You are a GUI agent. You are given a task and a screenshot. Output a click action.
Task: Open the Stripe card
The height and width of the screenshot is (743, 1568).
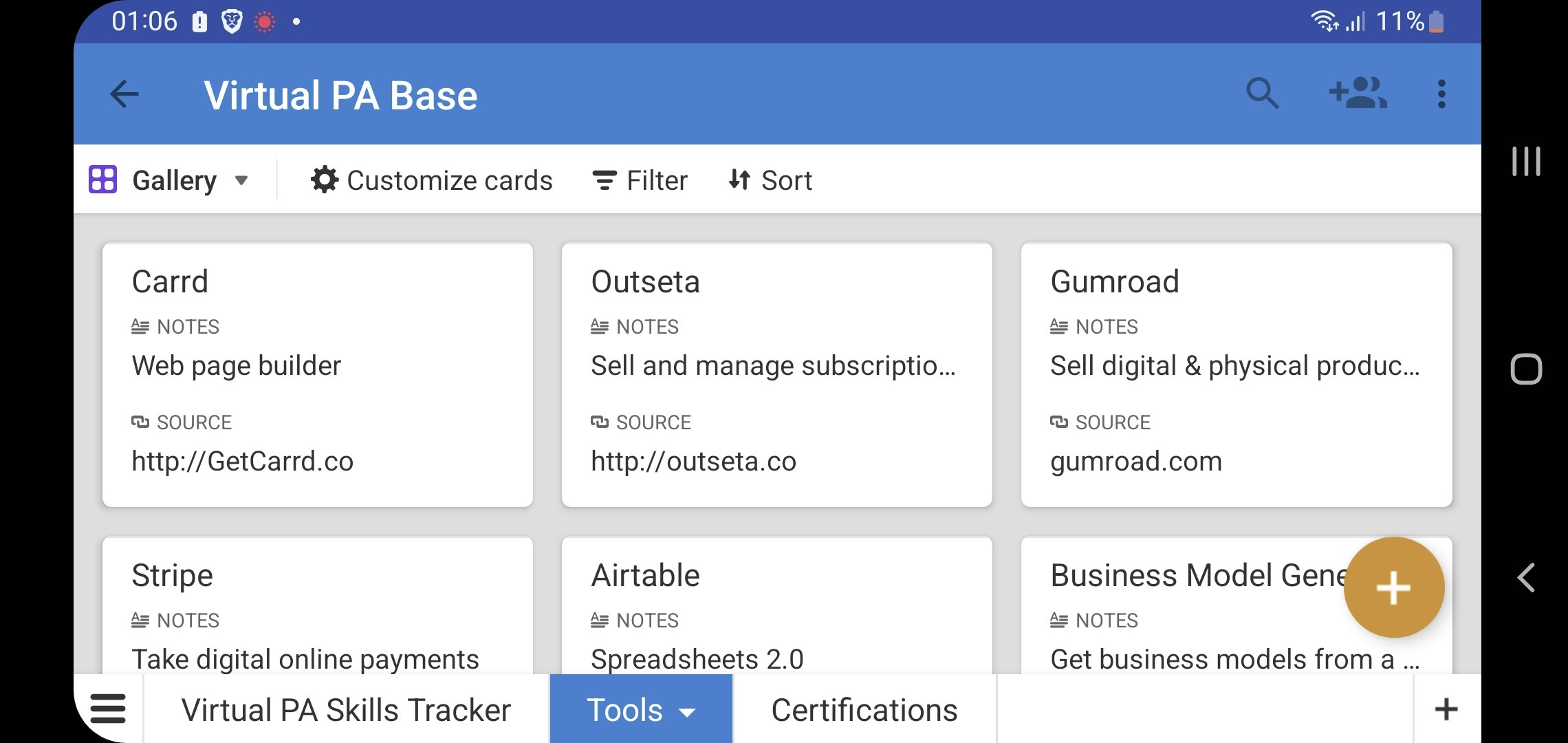pos(318,605)
